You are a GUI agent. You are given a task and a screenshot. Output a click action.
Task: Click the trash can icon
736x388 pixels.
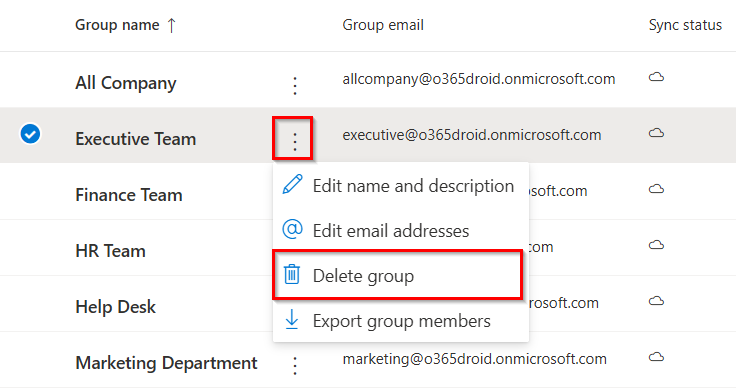click(x=291, y=274)
